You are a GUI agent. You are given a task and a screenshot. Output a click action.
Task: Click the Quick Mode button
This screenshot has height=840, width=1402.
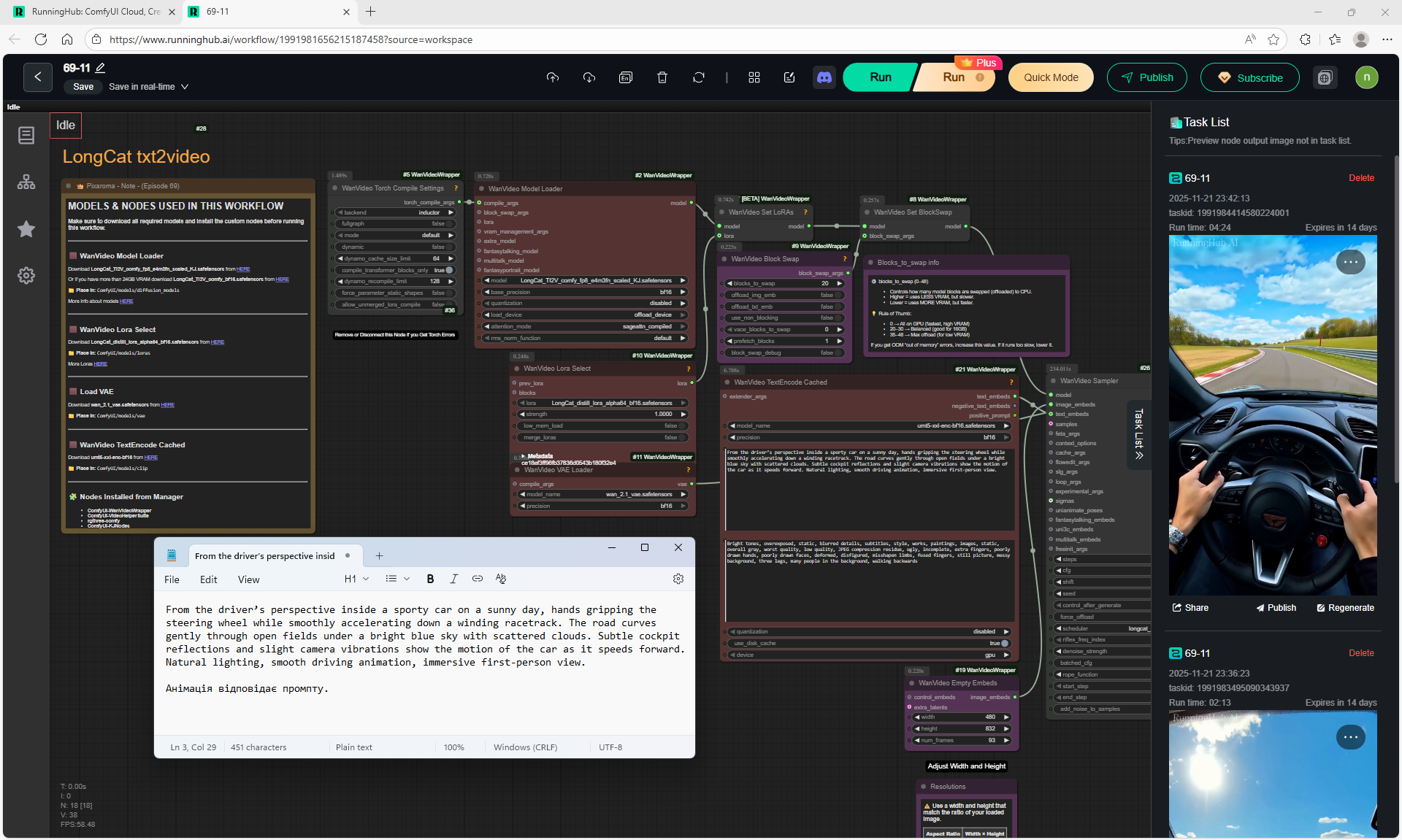[1050, 77]
